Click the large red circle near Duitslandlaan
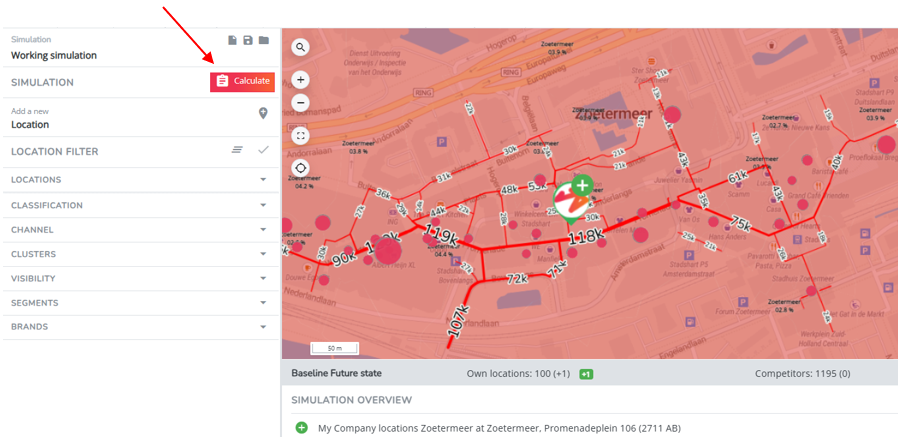The height and width of the screenshot is (437, 910). click(886, 145)
